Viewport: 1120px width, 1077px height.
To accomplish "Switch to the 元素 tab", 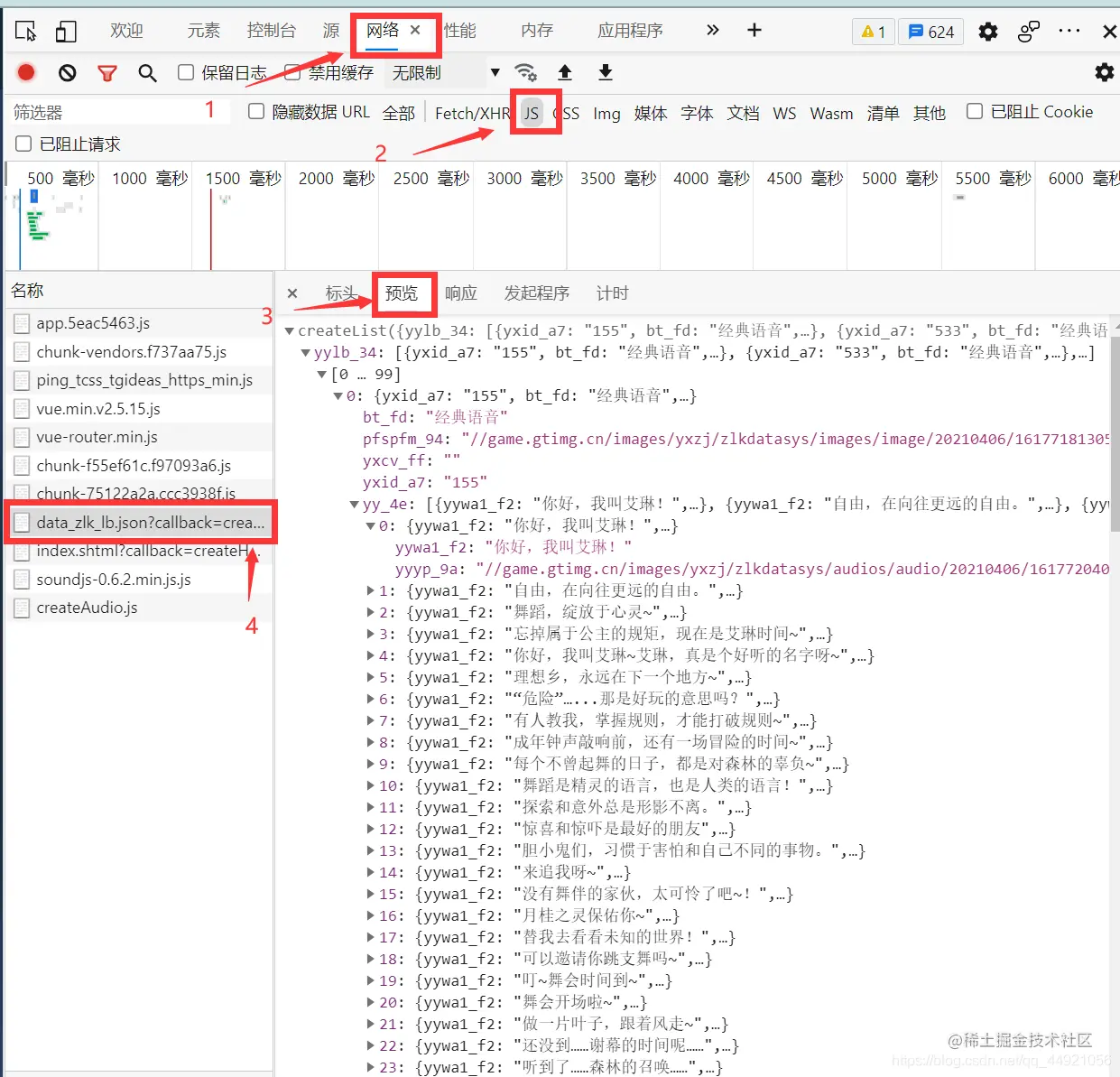I will coord(204,31).
